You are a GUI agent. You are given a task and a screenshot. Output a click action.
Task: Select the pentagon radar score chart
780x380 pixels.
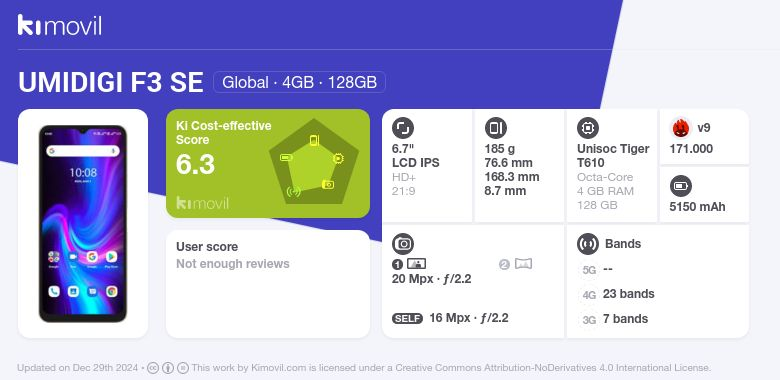click(x=314, y=161)
